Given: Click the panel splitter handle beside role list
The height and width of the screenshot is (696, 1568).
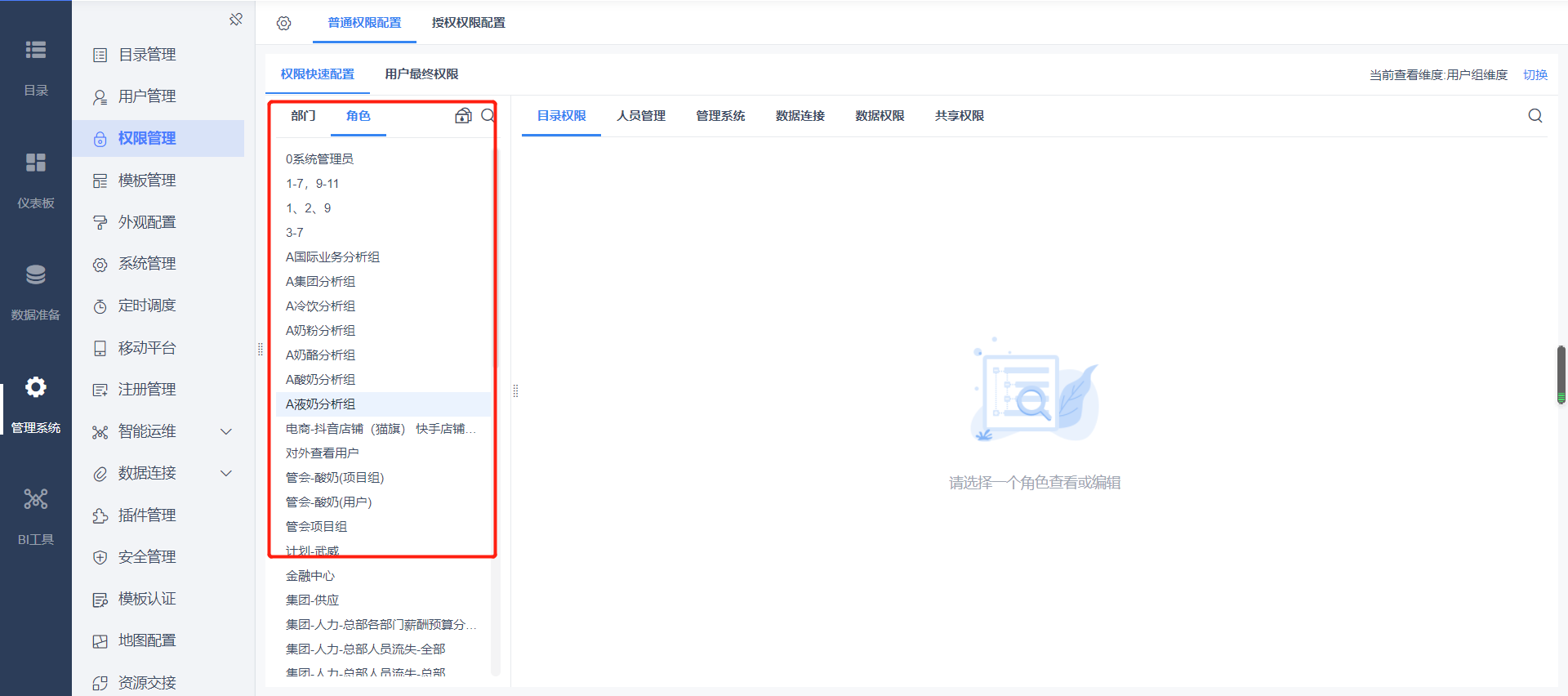Looking at the screenshot, I should click(x=515, y=390).
